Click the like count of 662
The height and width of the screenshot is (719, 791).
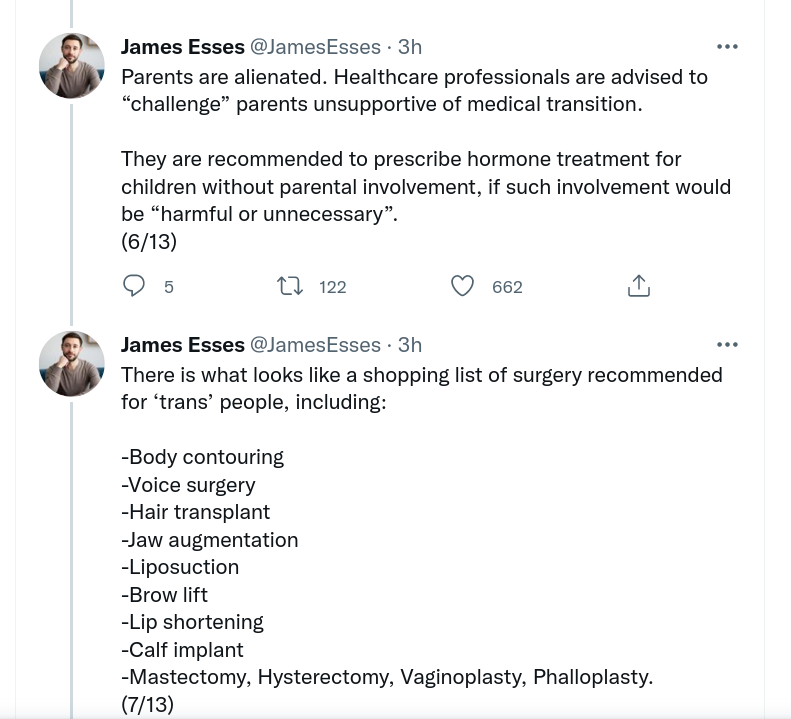tap(507, 288)
